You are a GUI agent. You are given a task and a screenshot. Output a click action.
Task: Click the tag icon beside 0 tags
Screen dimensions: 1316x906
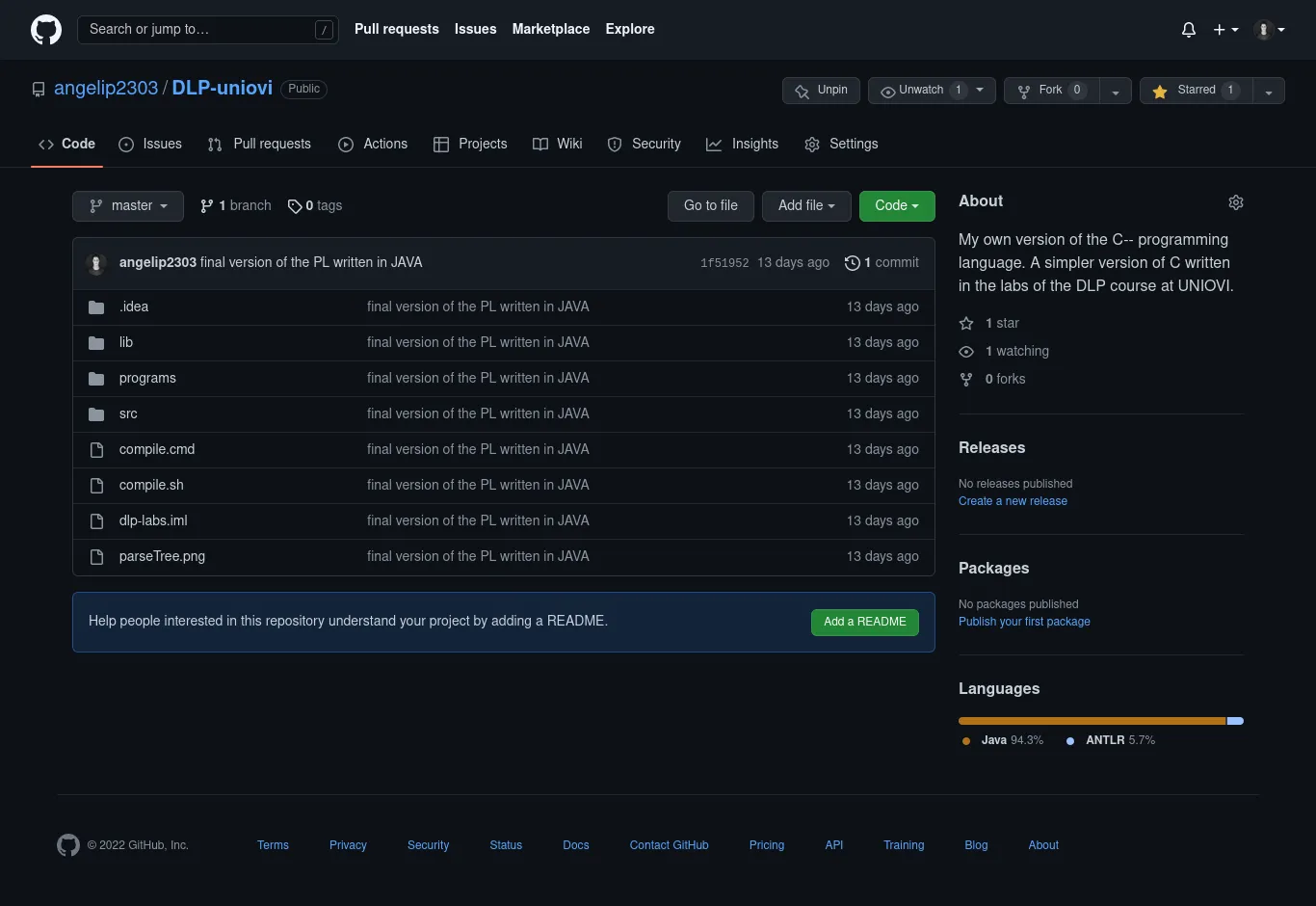tap(295, 206)
